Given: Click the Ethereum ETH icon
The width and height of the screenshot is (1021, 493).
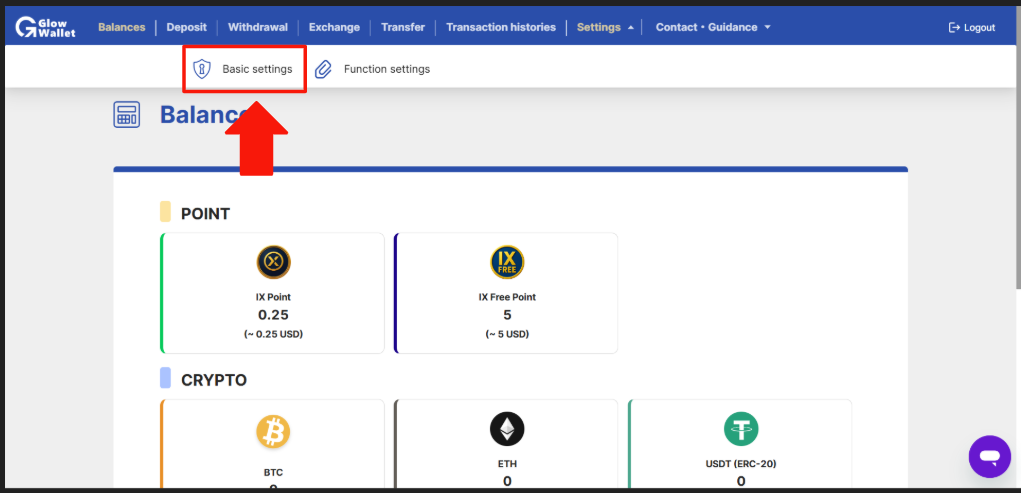Looking at the screenshot, I should point(507,429).
